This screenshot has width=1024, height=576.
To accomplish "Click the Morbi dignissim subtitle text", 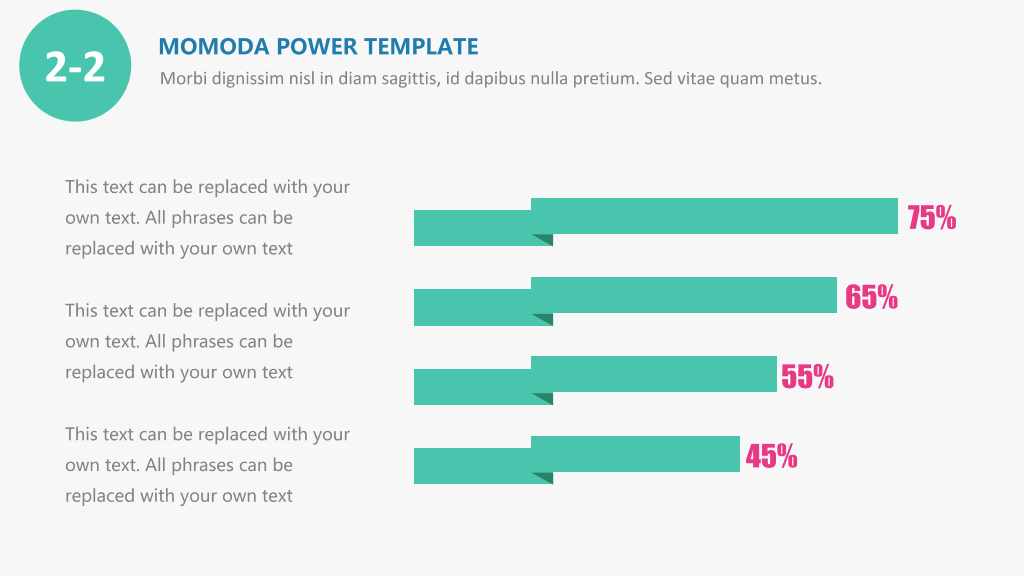I will pyautogui.click(x=490, y=78).
